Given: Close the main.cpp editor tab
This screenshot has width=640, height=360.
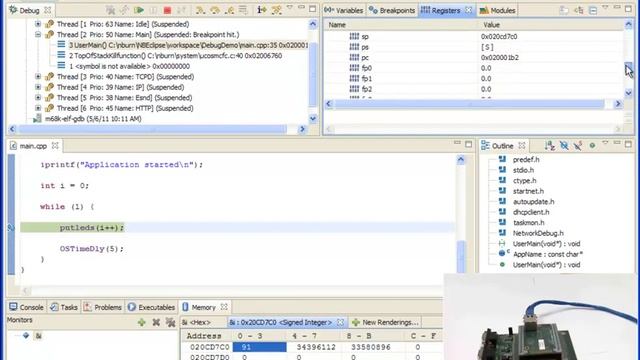Looking at the screenshot, I should pos(55,145).
